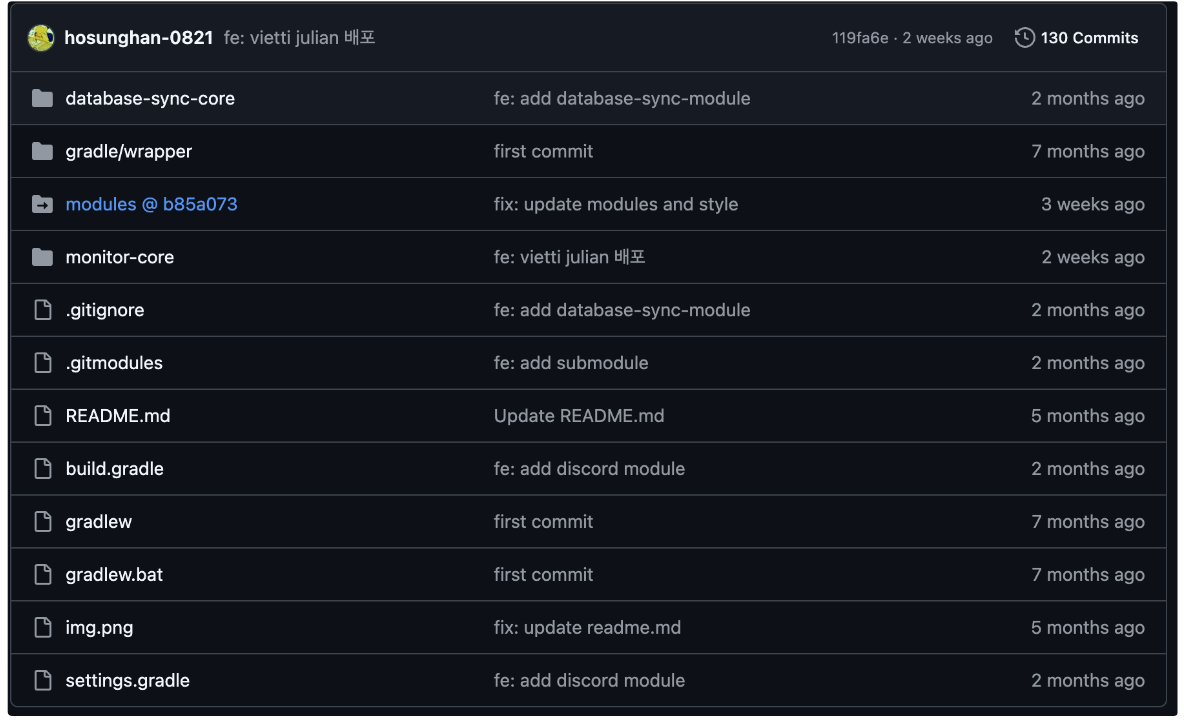The width and height of the screenshot is (1184, 724).
Task: Open the modules @ b85a073 submodule link
Action: [x=151, y=204]
